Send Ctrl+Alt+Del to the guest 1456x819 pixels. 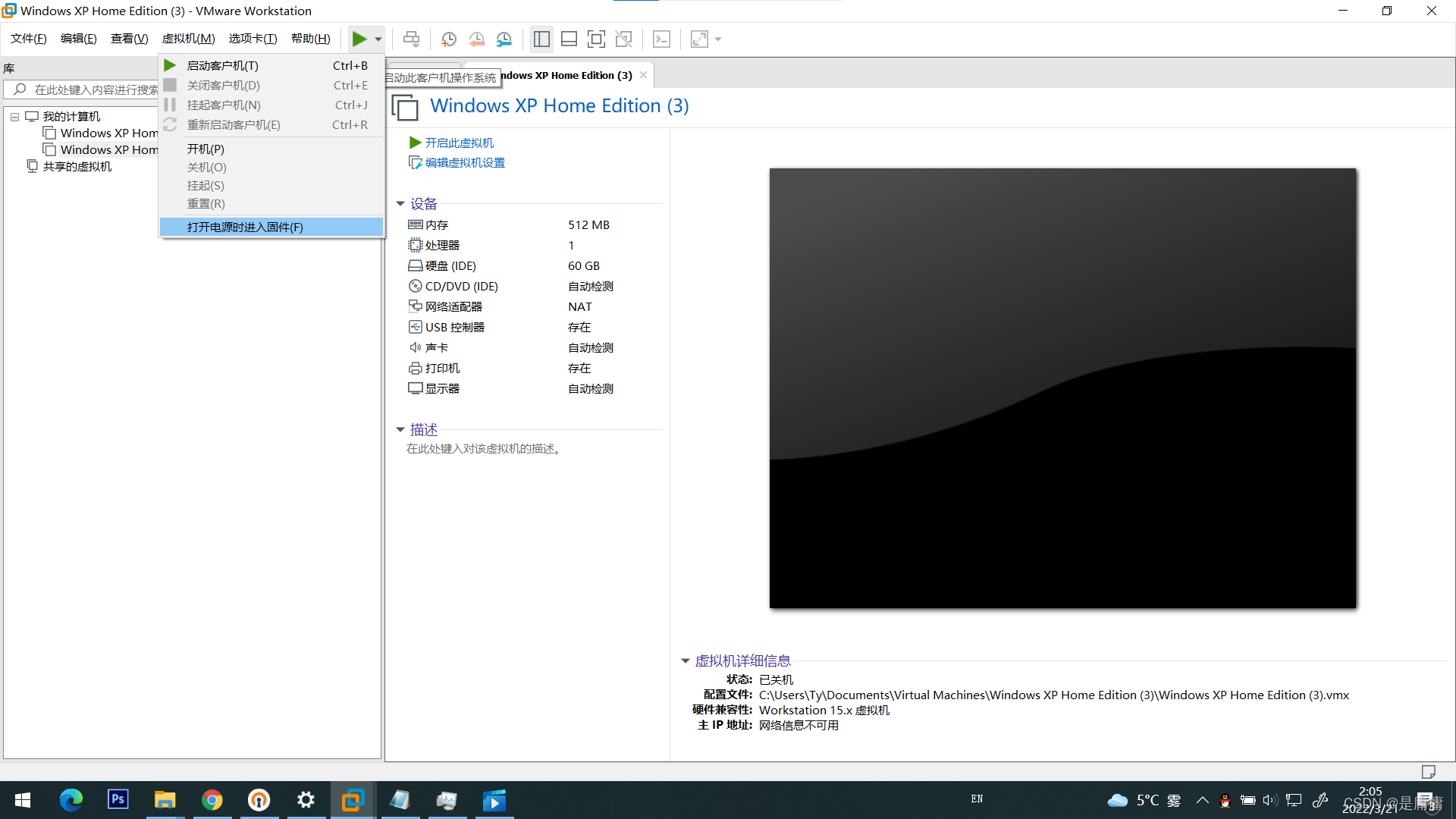click(411, 39)
